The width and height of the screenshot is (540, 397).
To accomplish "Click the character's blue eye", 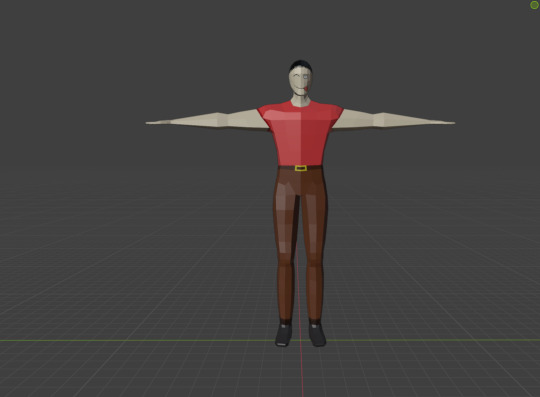I will (305, 77).
